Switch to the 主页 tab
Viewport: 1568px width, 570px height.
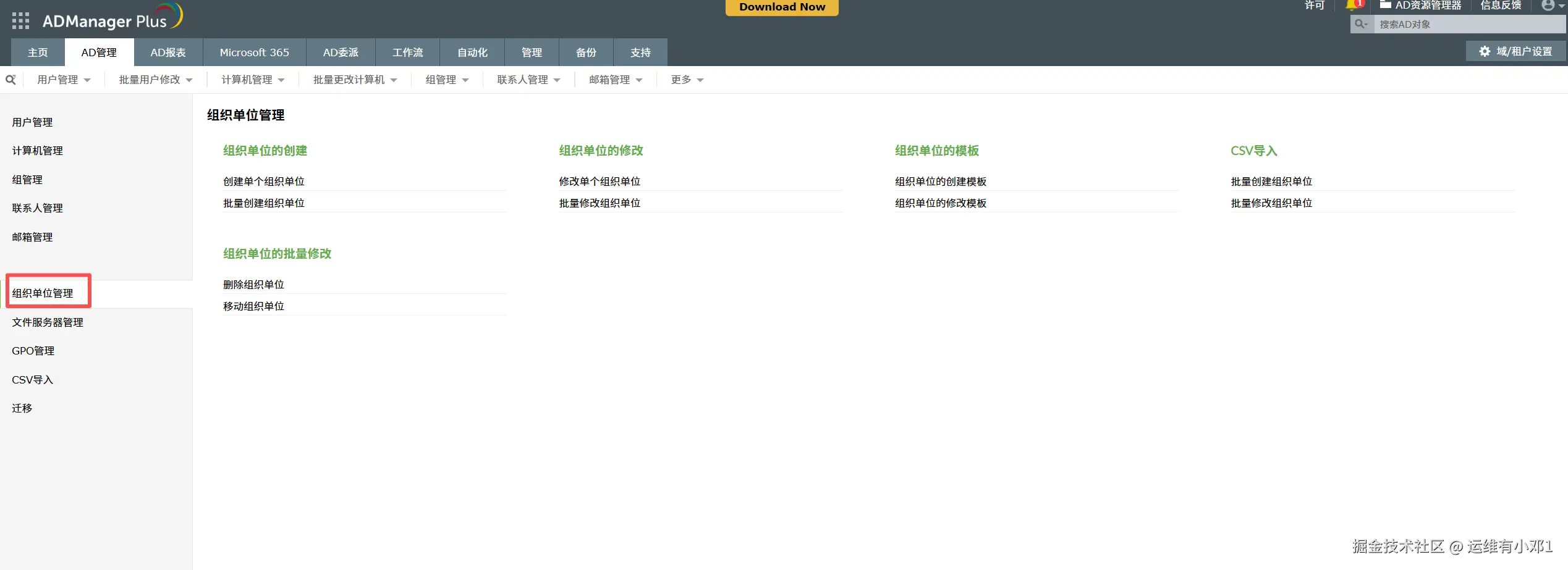[x=38, y=52]
